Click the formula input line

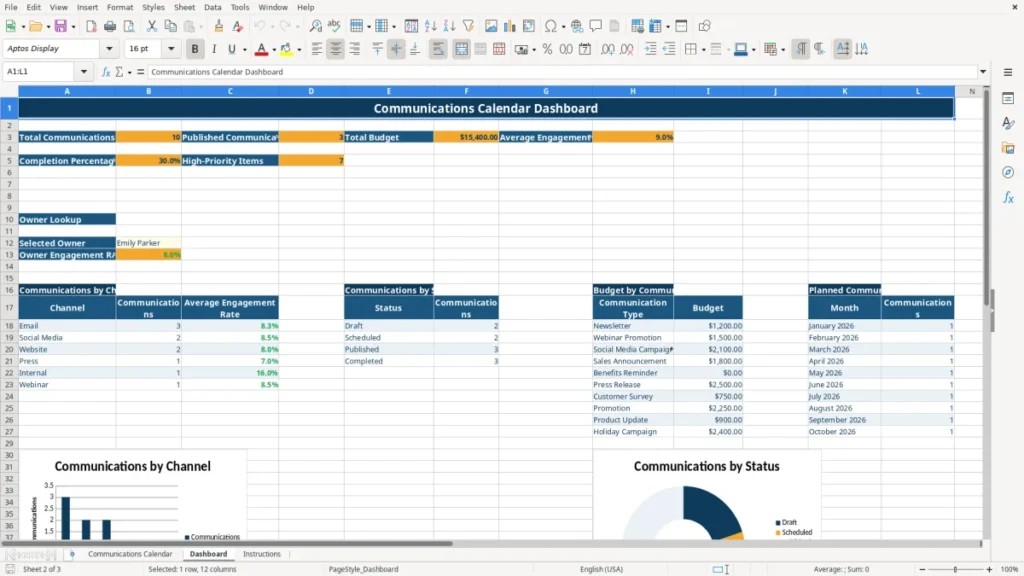[x=562, y=72]
